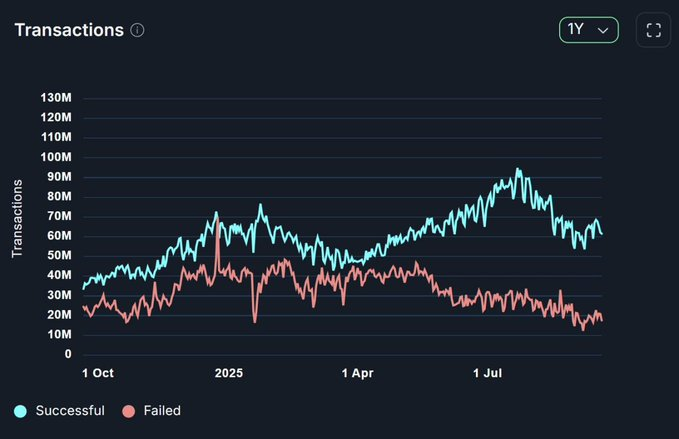Open the 1Y time range dropdown
The image size is (679, 439).
click(x=588, y=30)
